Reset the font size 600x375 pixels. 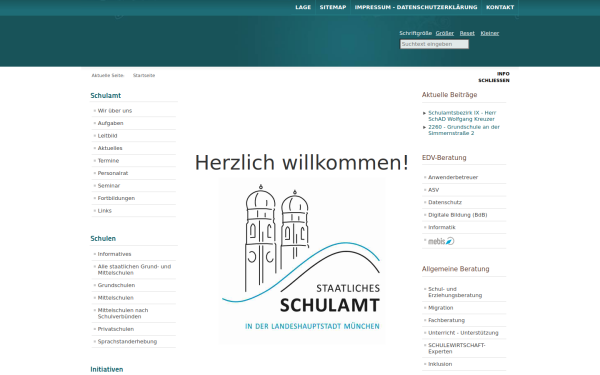pos(467,33)
